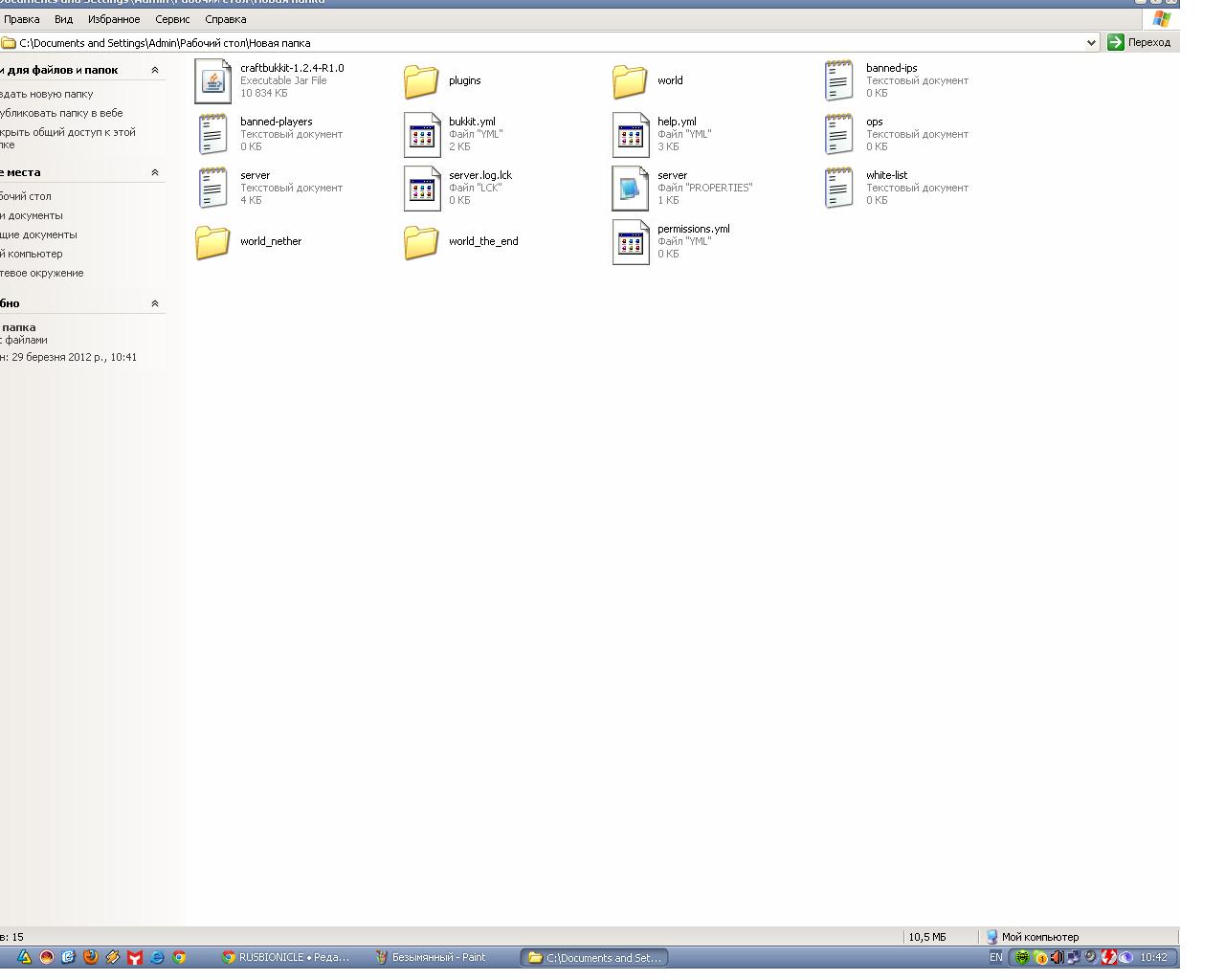The image size is (1225, 980).
Task: Select the banned-ips text document
Action: coord(895,80)
